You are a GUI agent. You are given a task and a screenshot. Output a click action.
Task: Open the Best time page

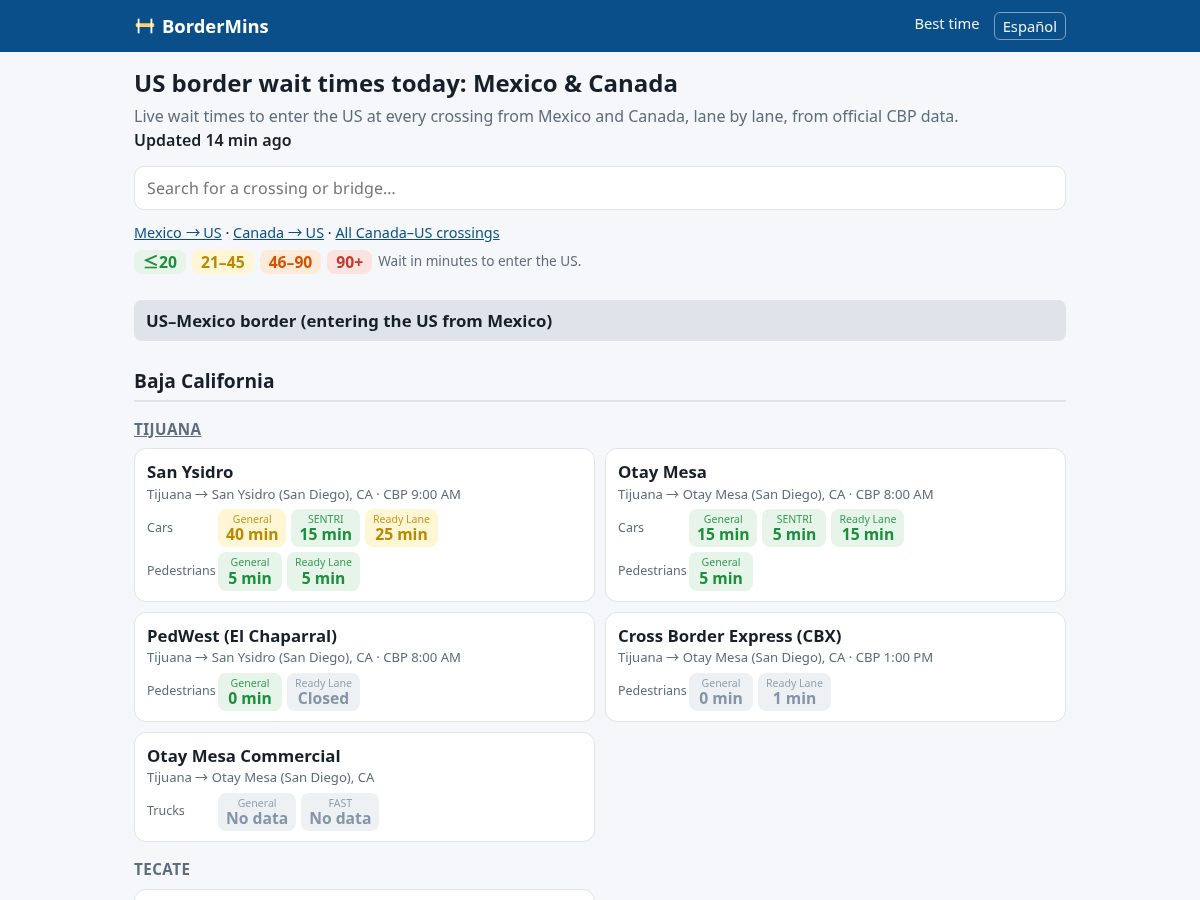tap(946, 24)
